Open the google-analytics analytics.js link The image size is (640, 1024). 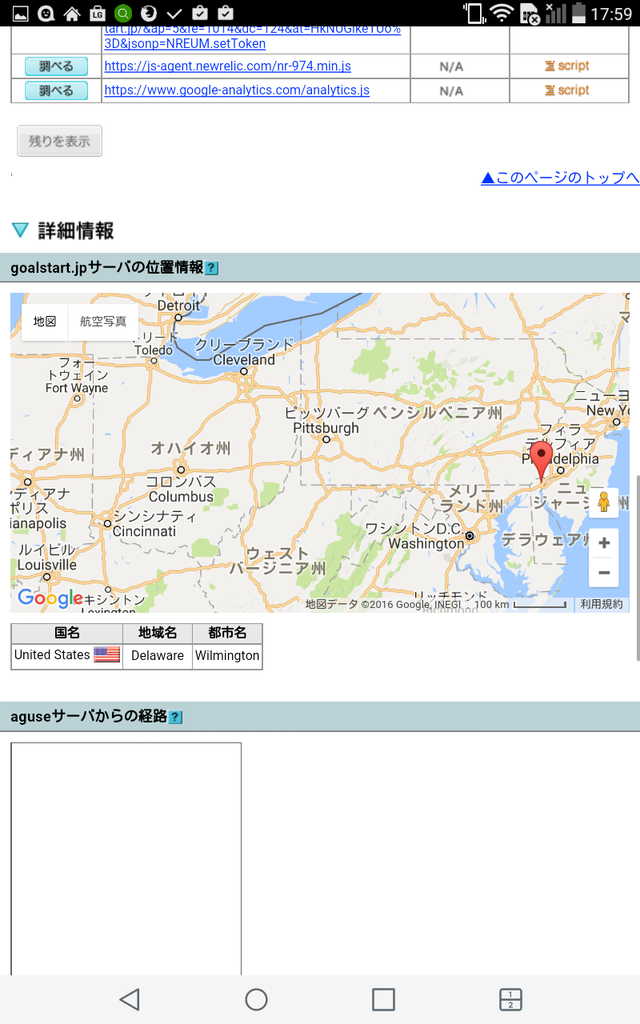click(236, 90)
